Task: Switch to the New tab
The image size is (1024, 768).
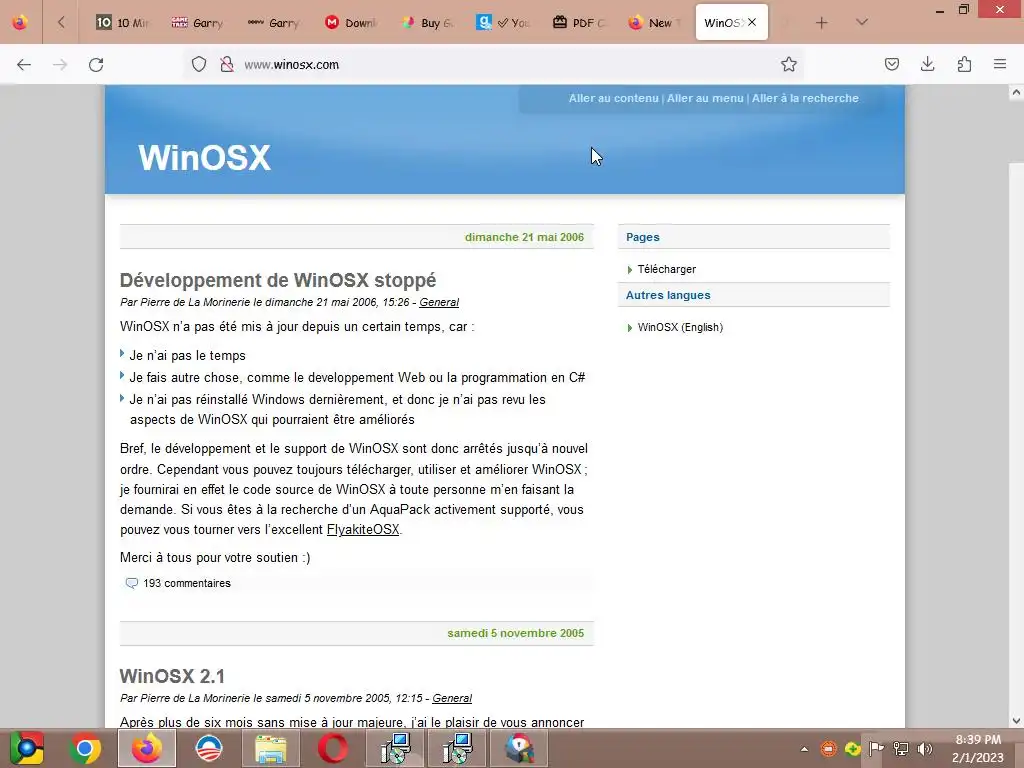Action: click(x=655, y=23)
